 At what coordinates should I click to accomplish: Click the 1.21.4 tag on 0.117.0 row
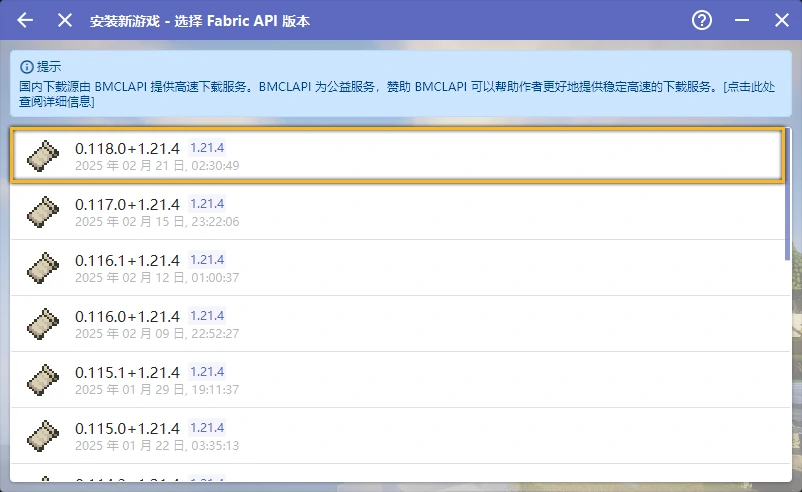(207, 204)
